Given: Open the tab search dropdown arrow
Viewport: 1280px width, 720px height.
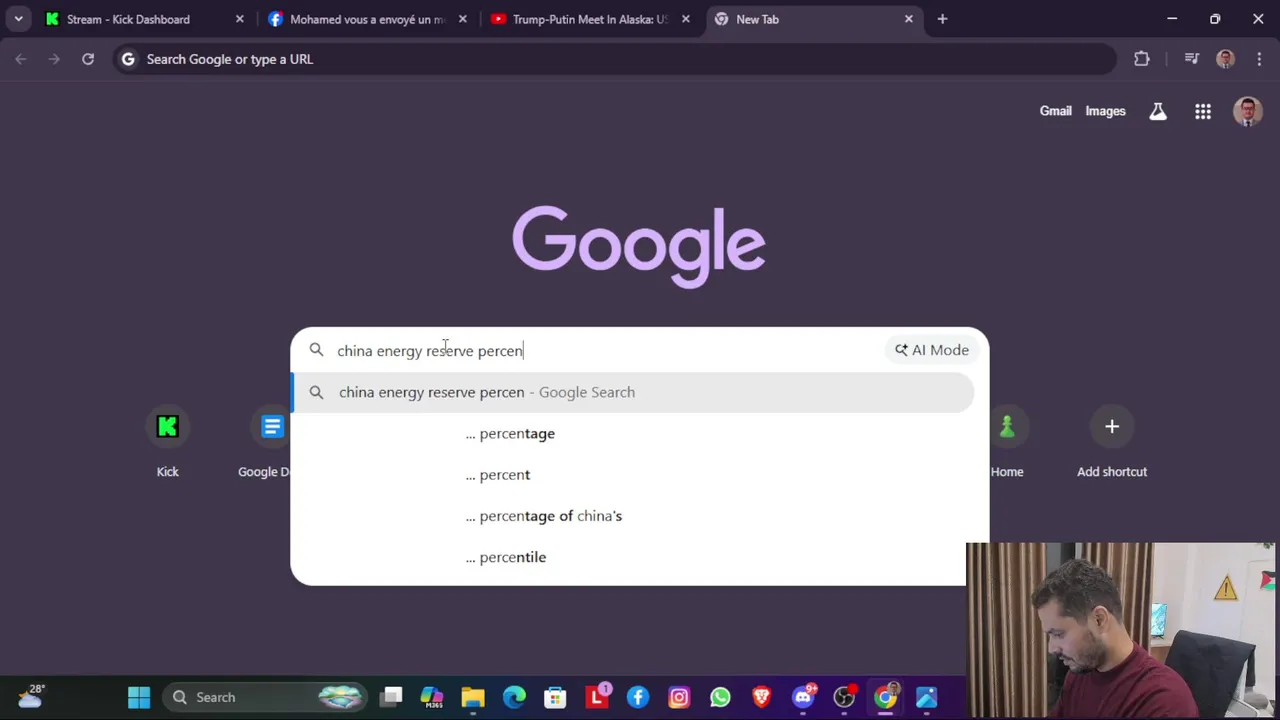Looking at the screenshot, I should click(18, 19).
